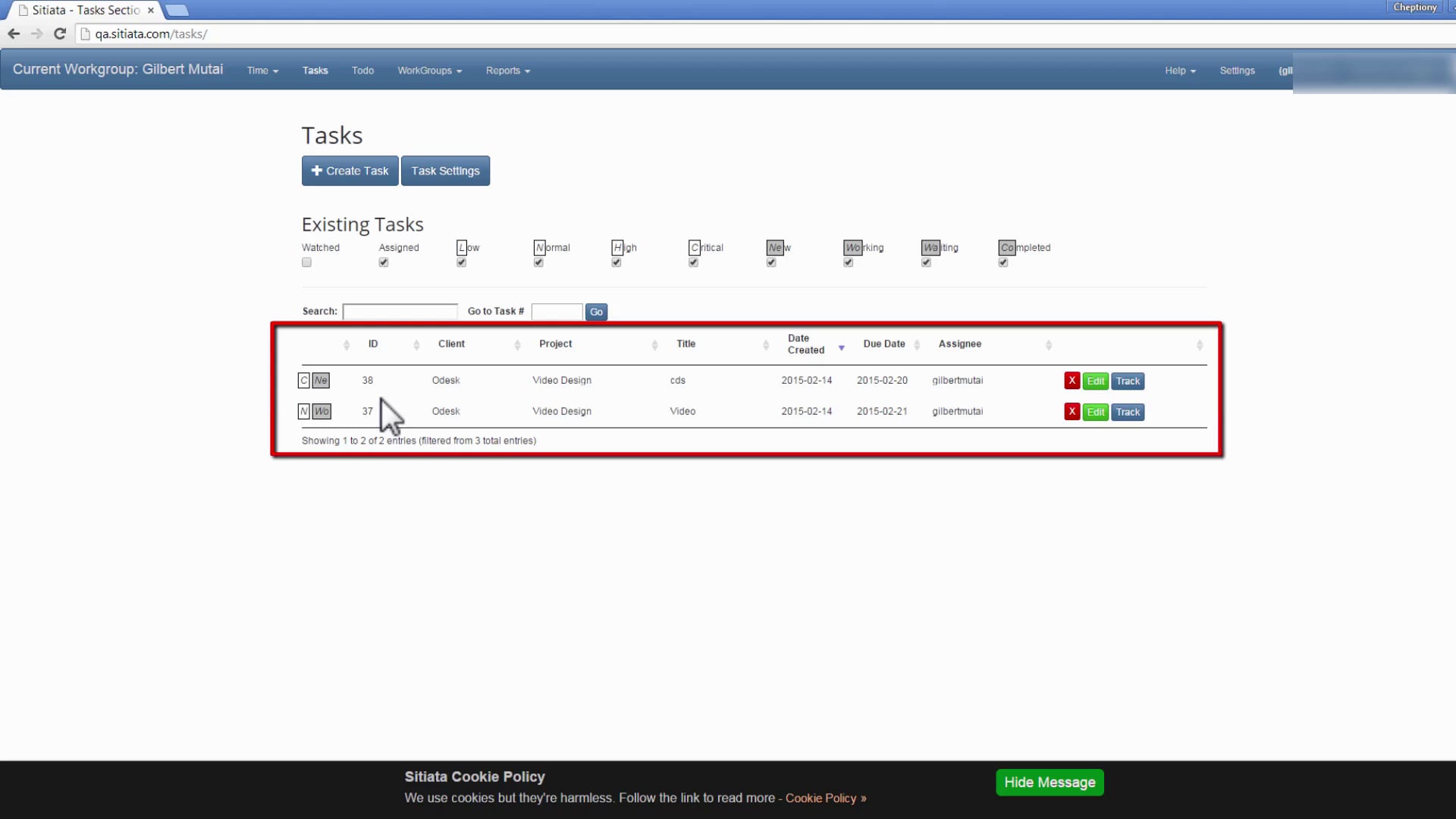The width and height of the screenshot is (1456, 819).
Task: Sort tasks by Date Created column
Action: point(815,344)
